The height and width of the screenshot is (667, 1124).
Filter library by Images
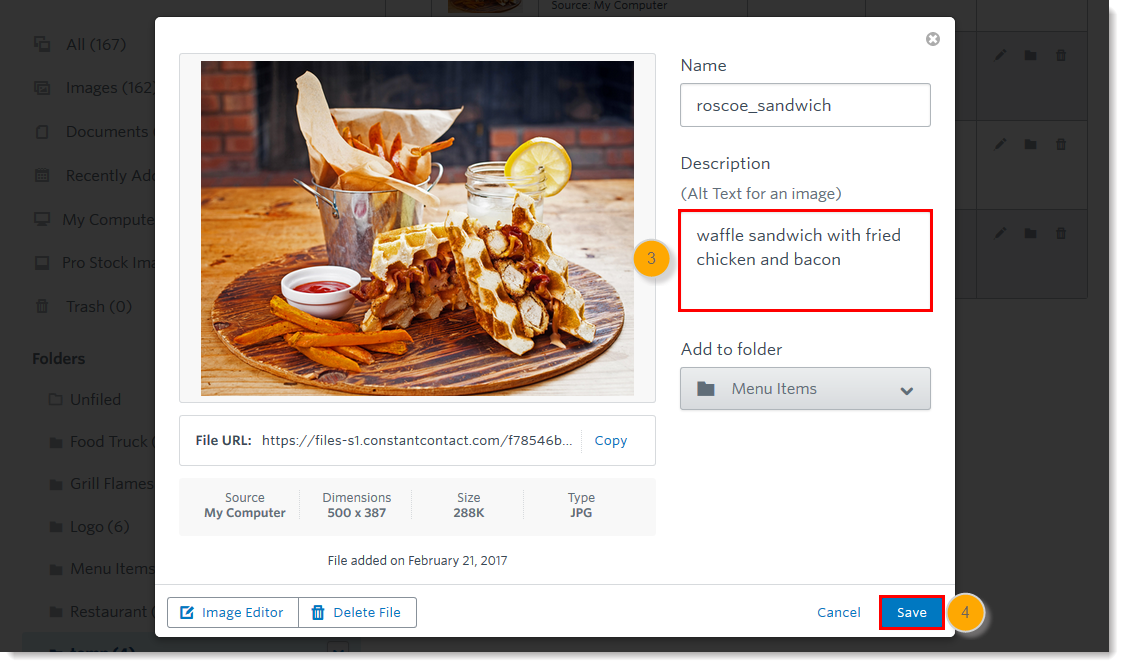(x=110, y=87)
